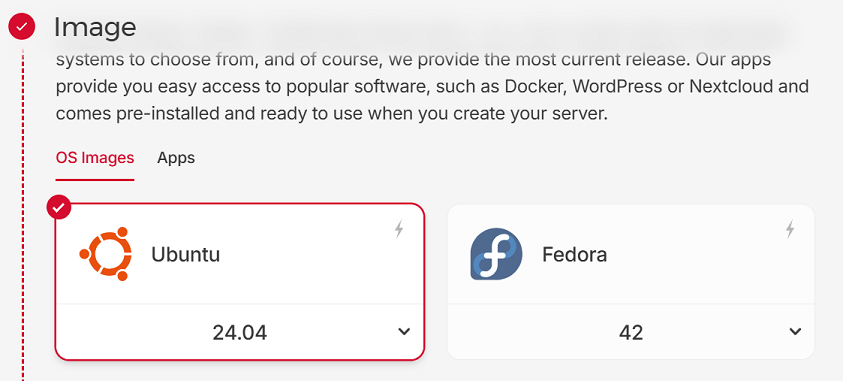The image size is (843, 381).
Task: Click the lightning bolt on Ubuntu card
Action: tap(398, 229)
